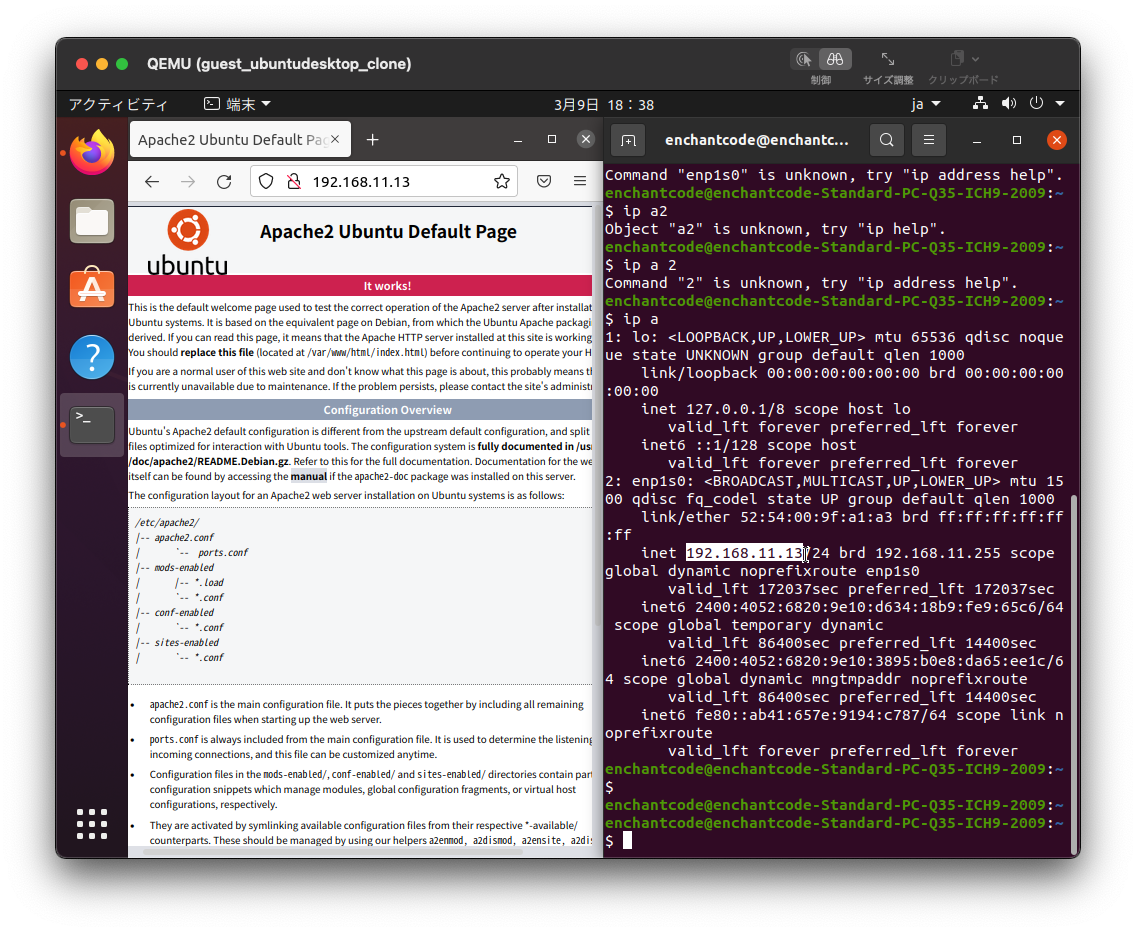Close the terminal window

[x=1057, y=141]
